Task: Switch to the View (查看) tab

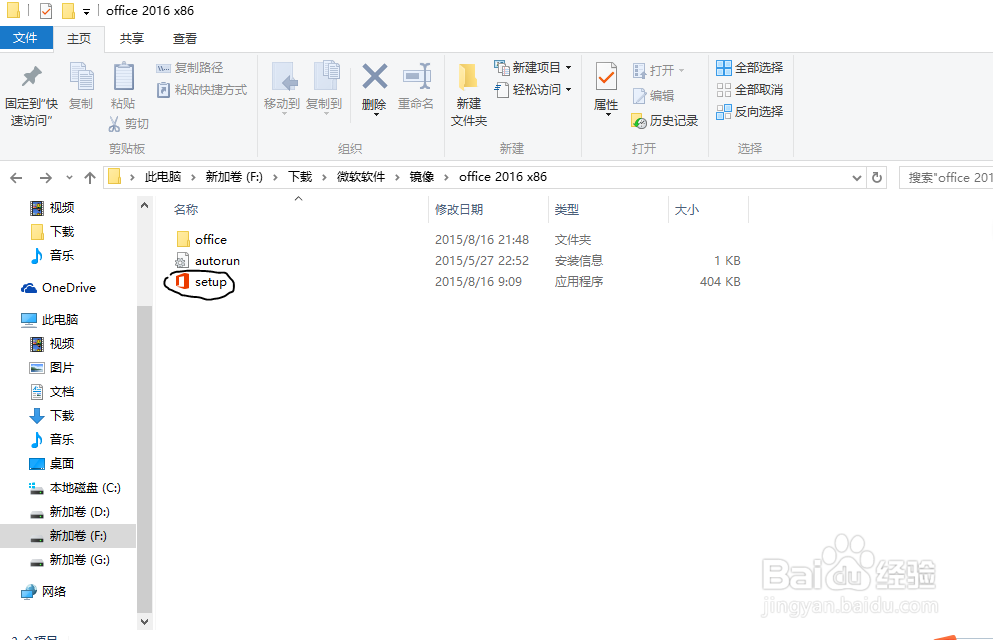Action: (x=185, y=39)
